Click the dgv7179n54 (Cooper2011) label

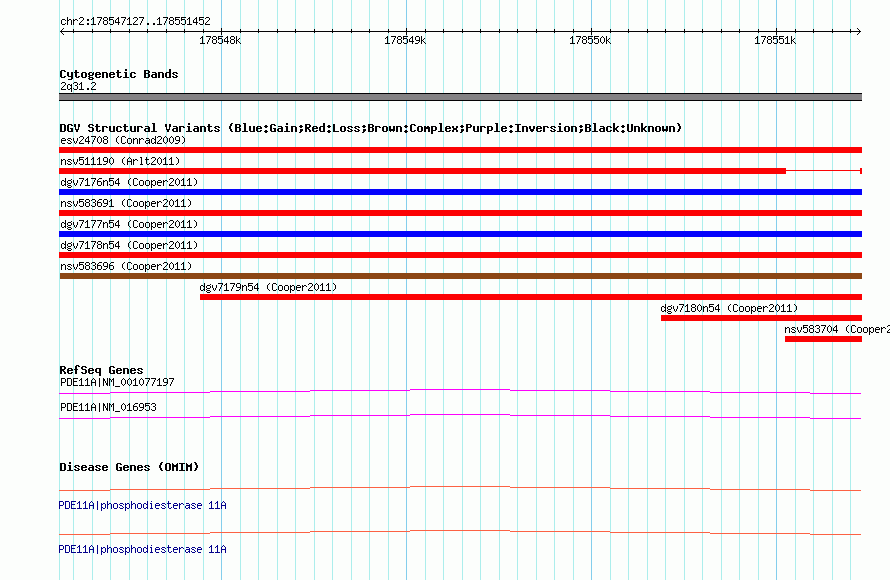click(268, 287)
